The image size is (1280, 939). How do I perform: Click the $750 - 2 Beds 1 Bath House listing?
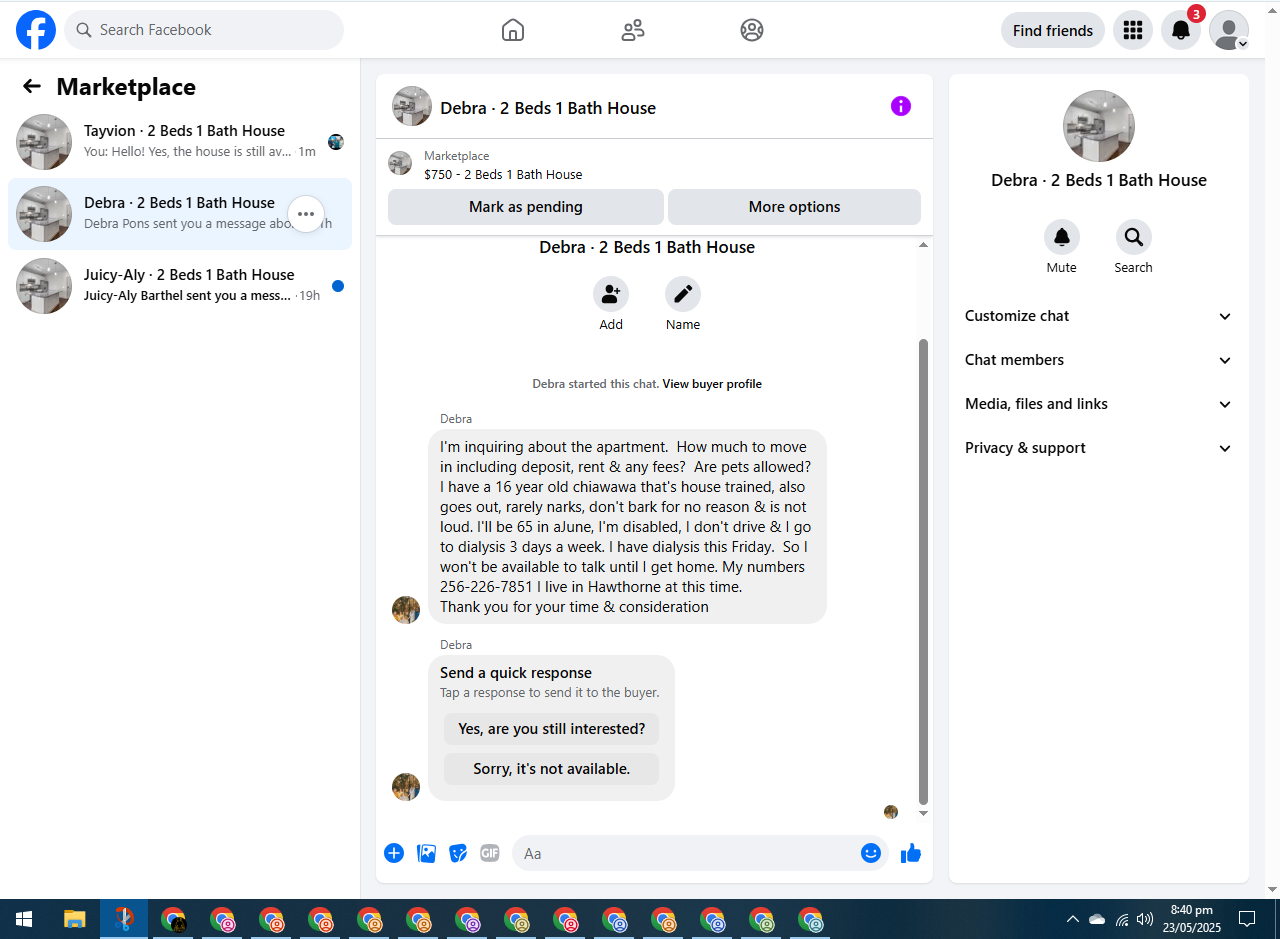click(x=503, y=174)
